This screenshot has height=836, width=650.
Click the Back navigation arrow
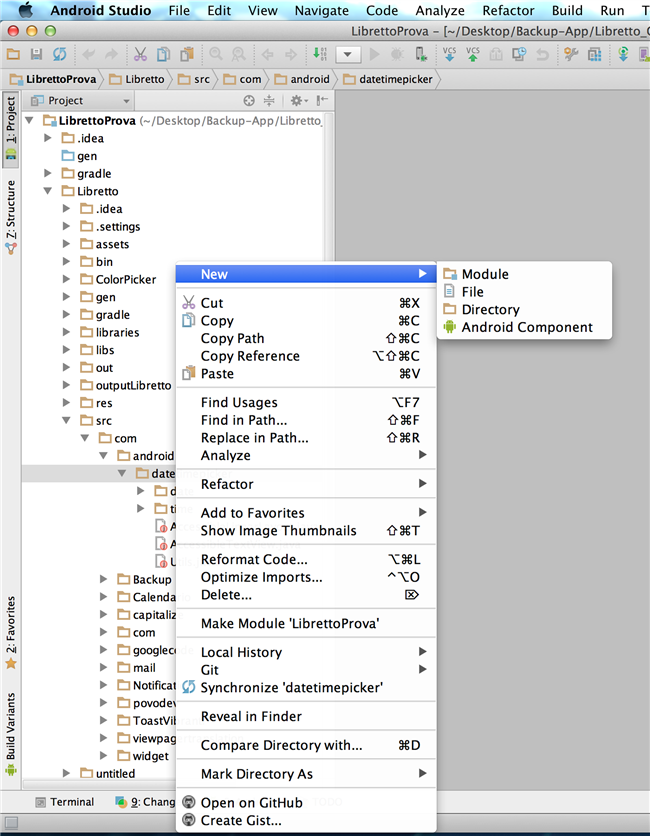(x=268, y=54)
